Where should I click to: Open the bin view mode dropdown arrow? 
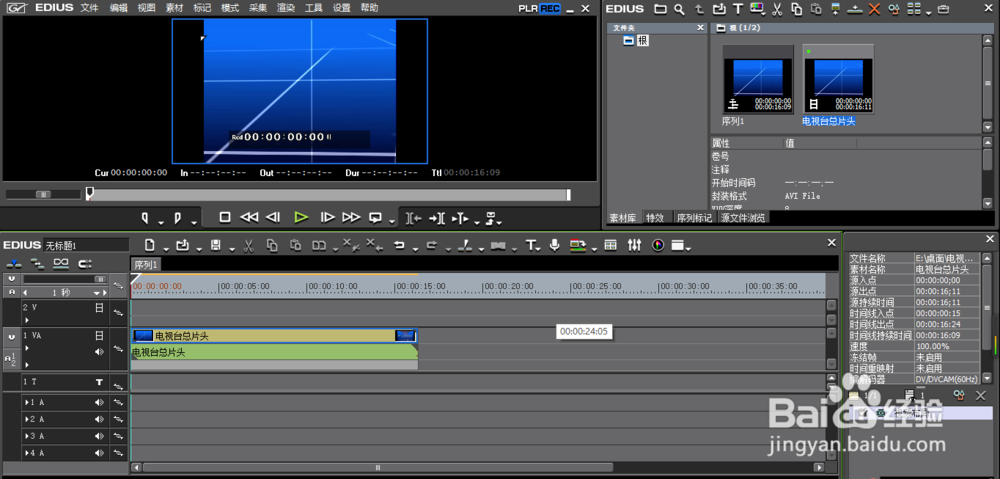(928, 12)
